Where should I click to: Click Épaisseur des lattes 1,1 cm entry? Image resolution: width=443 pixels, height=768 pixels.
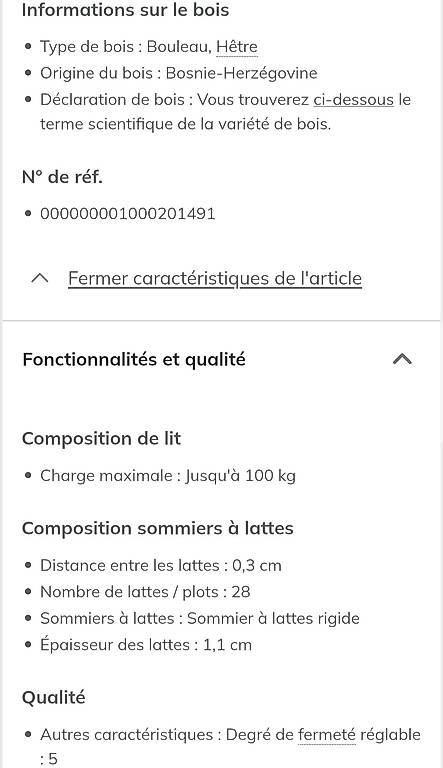point(146,645)
